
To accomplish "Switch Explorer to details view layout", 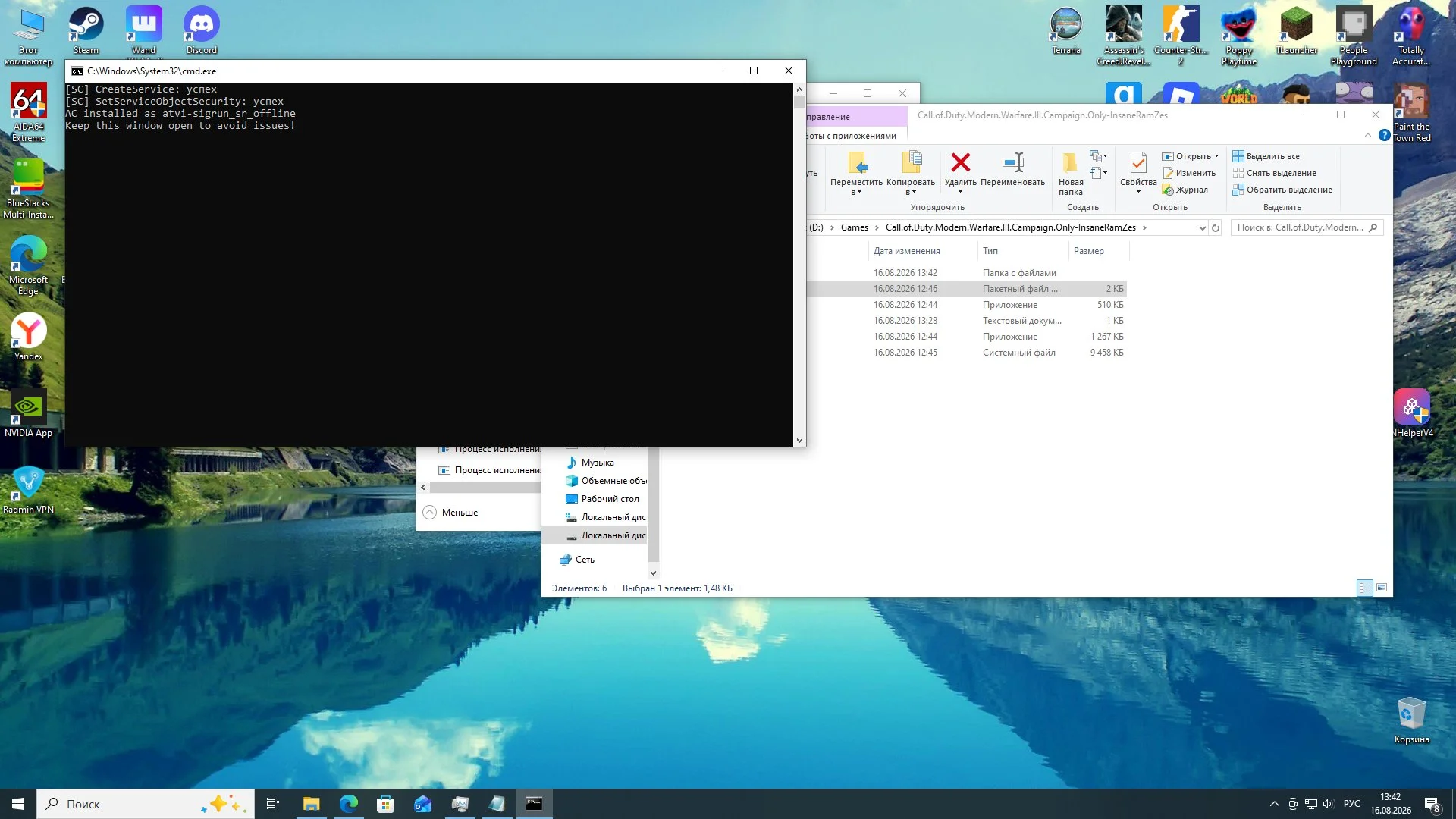I will pyautogui.click(x=1365, y=588).
